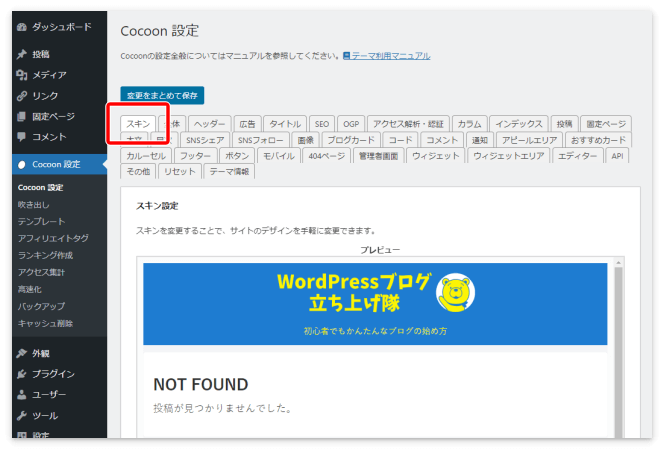The width and height of the screenshot is (664, 451).
Task: Switch to the タイトル tab
Action: point(285,124)
